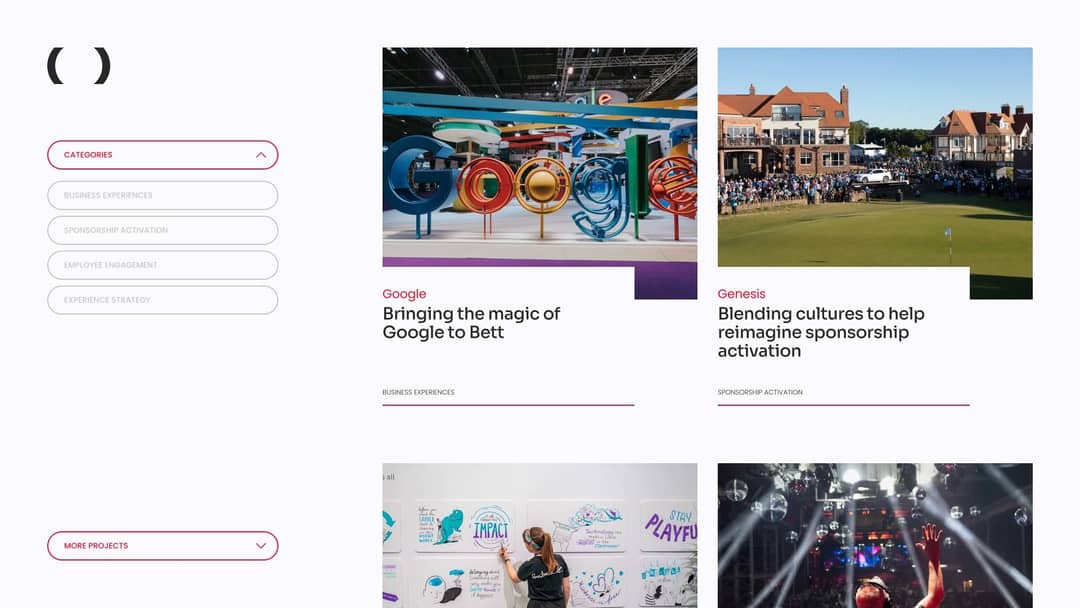
Task: Open 'Bringing the magic of Google to Bett'
Action: pyautogui.click(x=471, y=323)
